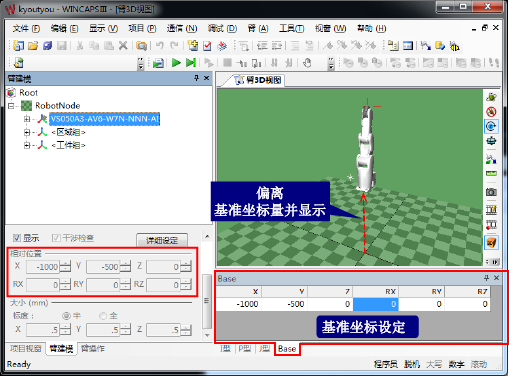Click the property panel scroll-up arrow
Viewport: 509px width, 377px height.
point(207,236)
